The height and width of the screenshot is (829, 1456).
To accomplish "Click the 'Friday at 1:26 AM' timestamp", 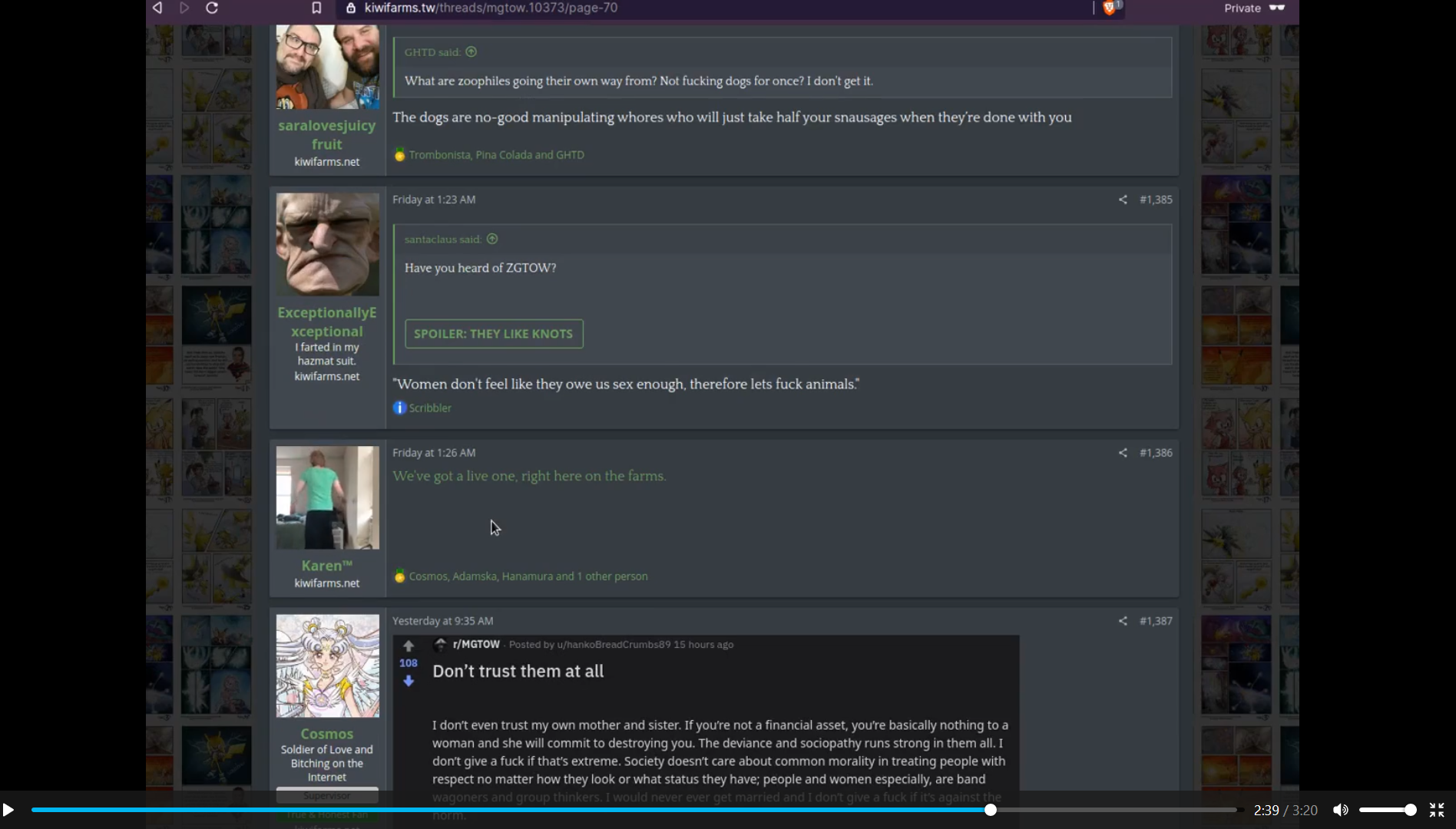I will pos(434,453).
